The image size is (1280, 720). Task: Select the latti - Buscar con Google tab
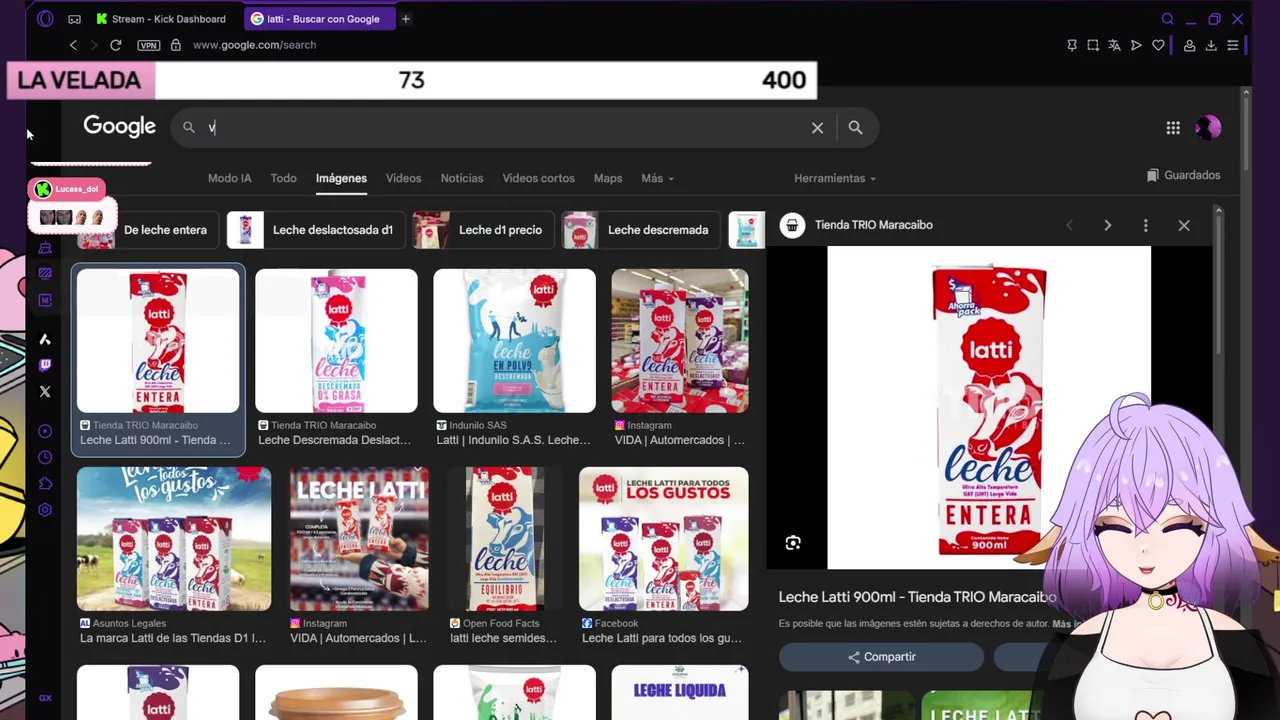click(x=320, y=19)
